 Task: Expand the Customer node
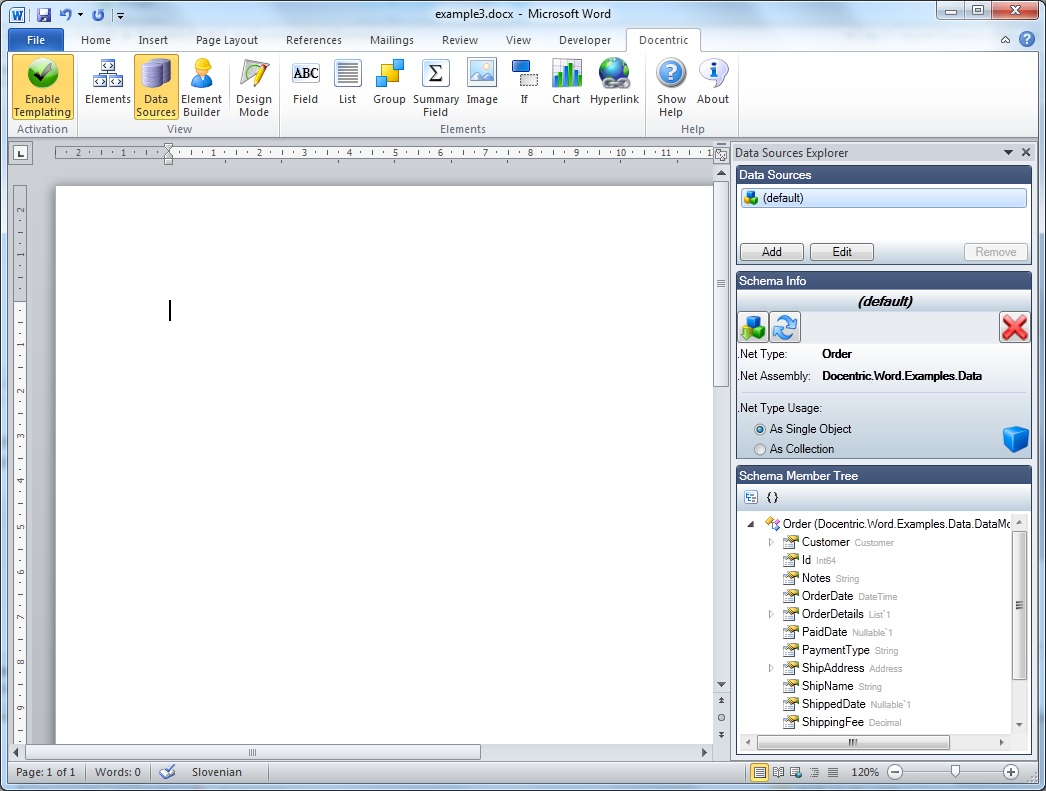771,542
